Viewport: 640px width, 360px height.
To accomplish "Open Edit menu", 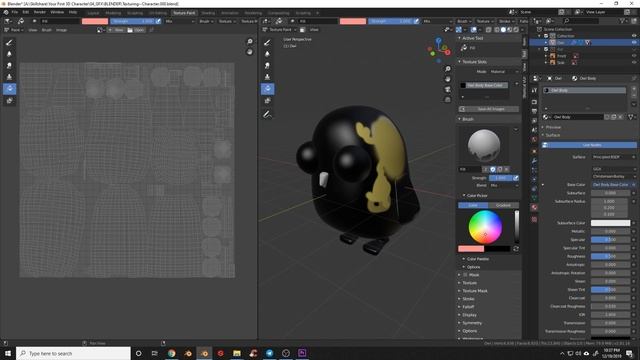I will (x=26, y=12).
